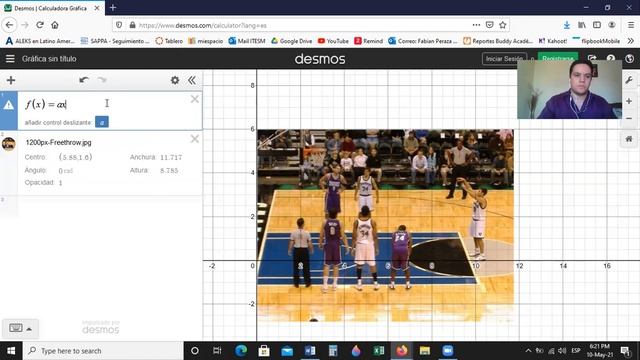640x360 pixels.
Task: Edit the image Altura value
Action: pyautogui.click(x=169, y=171)
